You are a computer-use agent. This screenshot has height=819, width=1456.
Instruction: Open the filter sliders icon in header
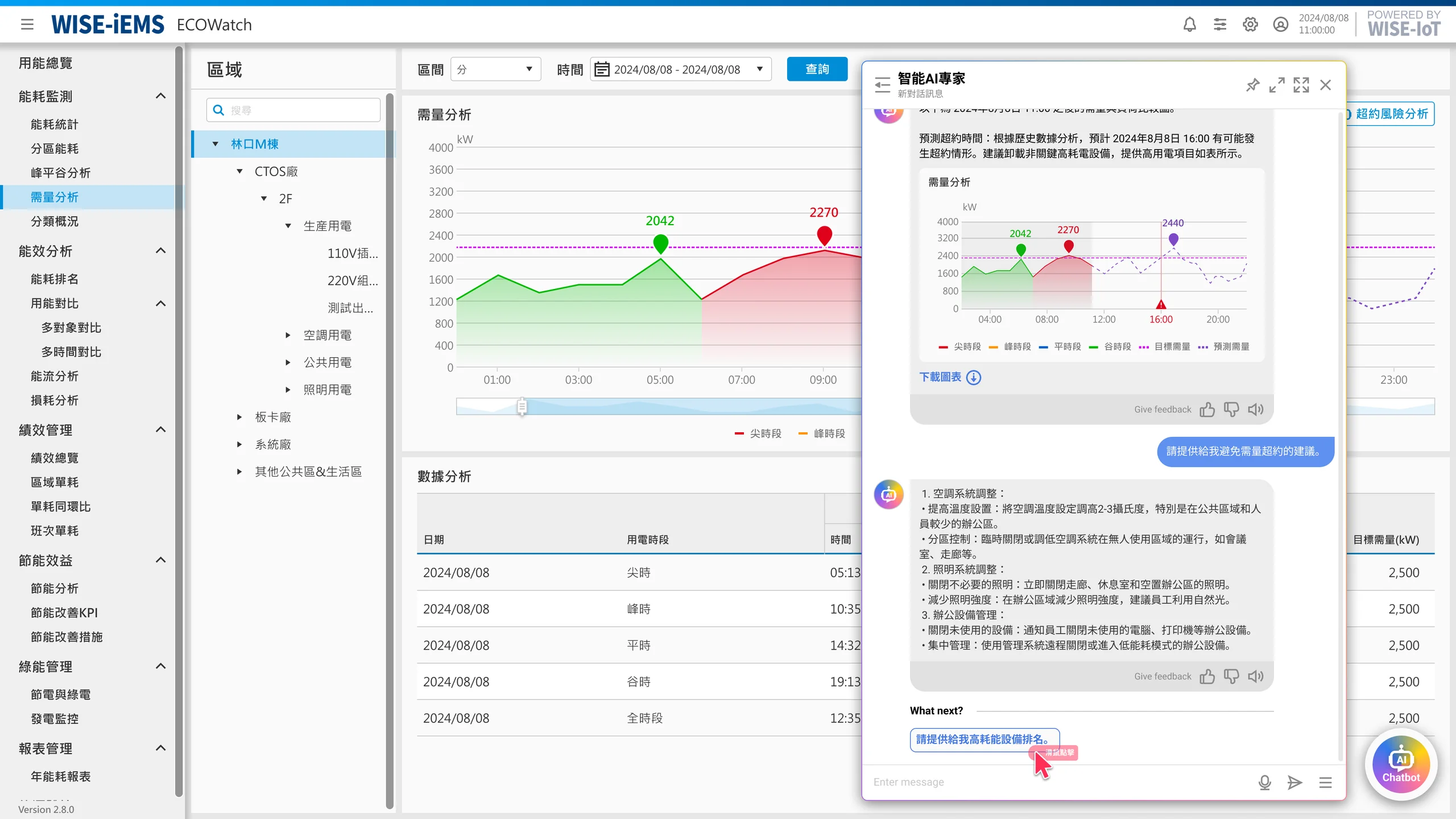(1219, 24)
